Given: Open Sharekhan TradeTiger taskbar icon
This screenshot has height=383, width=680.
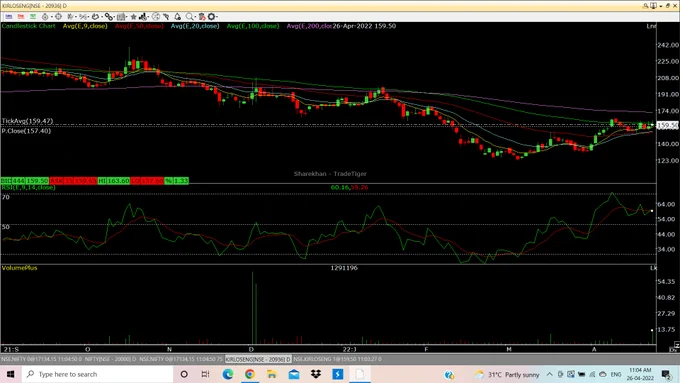Looking at the screenshot, I should pyautogui.click(x=338, y=374).
